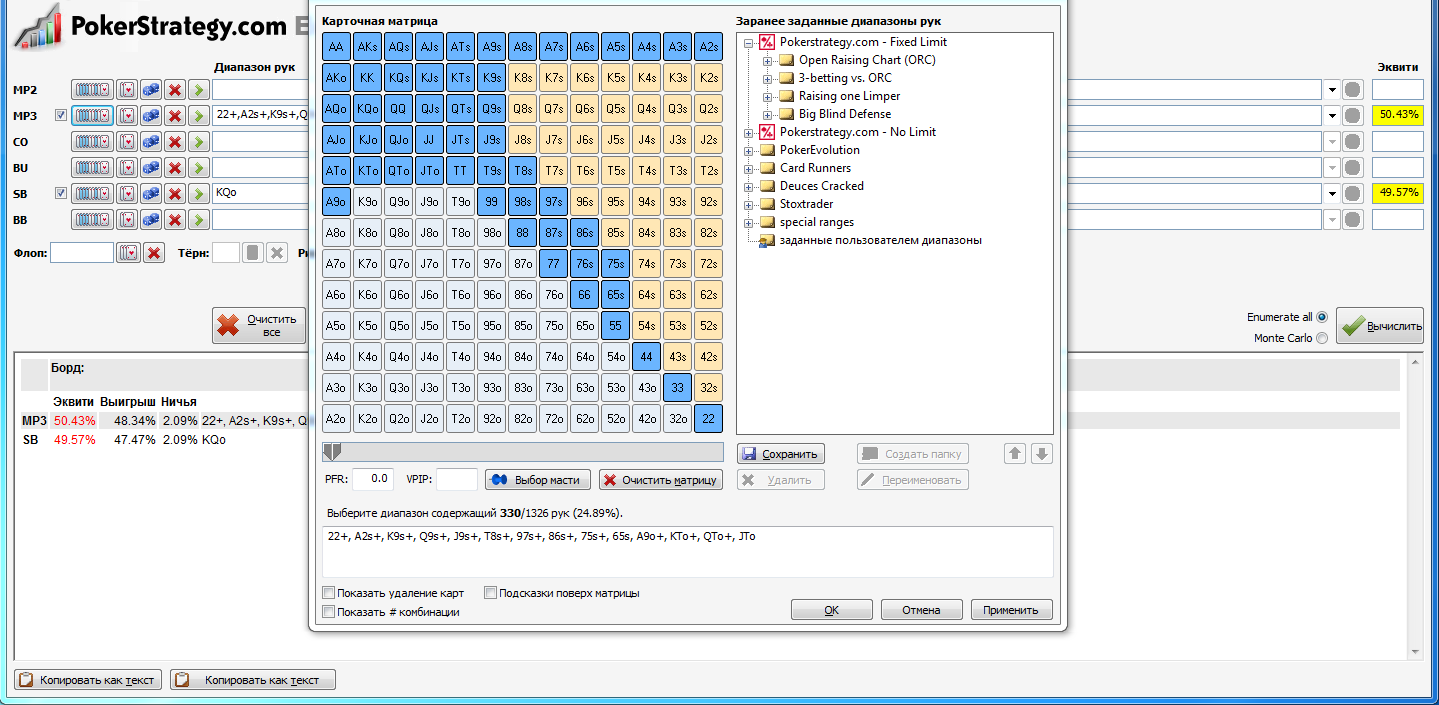Expand the Big Blind Defense folder

tap(768, 114)
